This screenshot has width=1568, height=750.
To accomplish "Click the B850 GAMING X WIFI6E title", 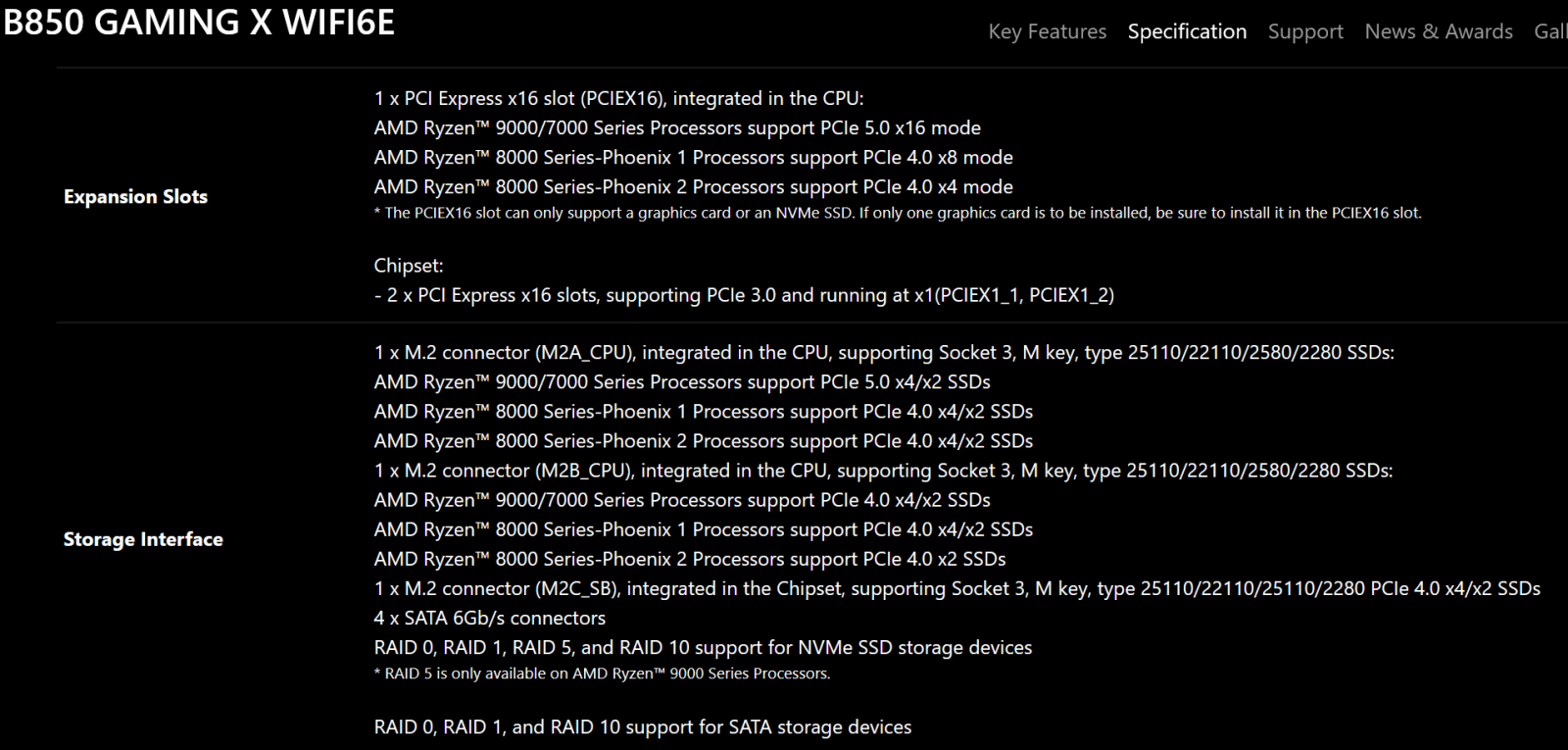I will coord(199,22).
